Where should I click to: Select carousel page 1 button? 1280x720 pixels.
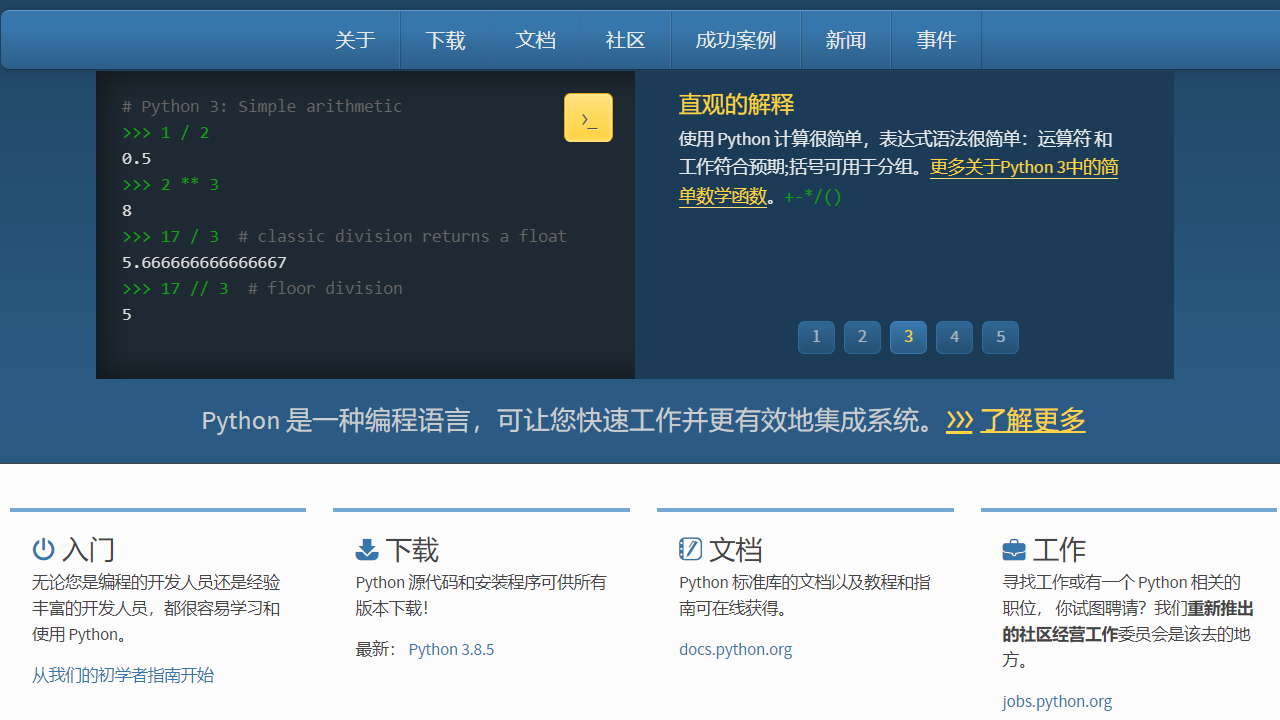(x=816, y=337)
